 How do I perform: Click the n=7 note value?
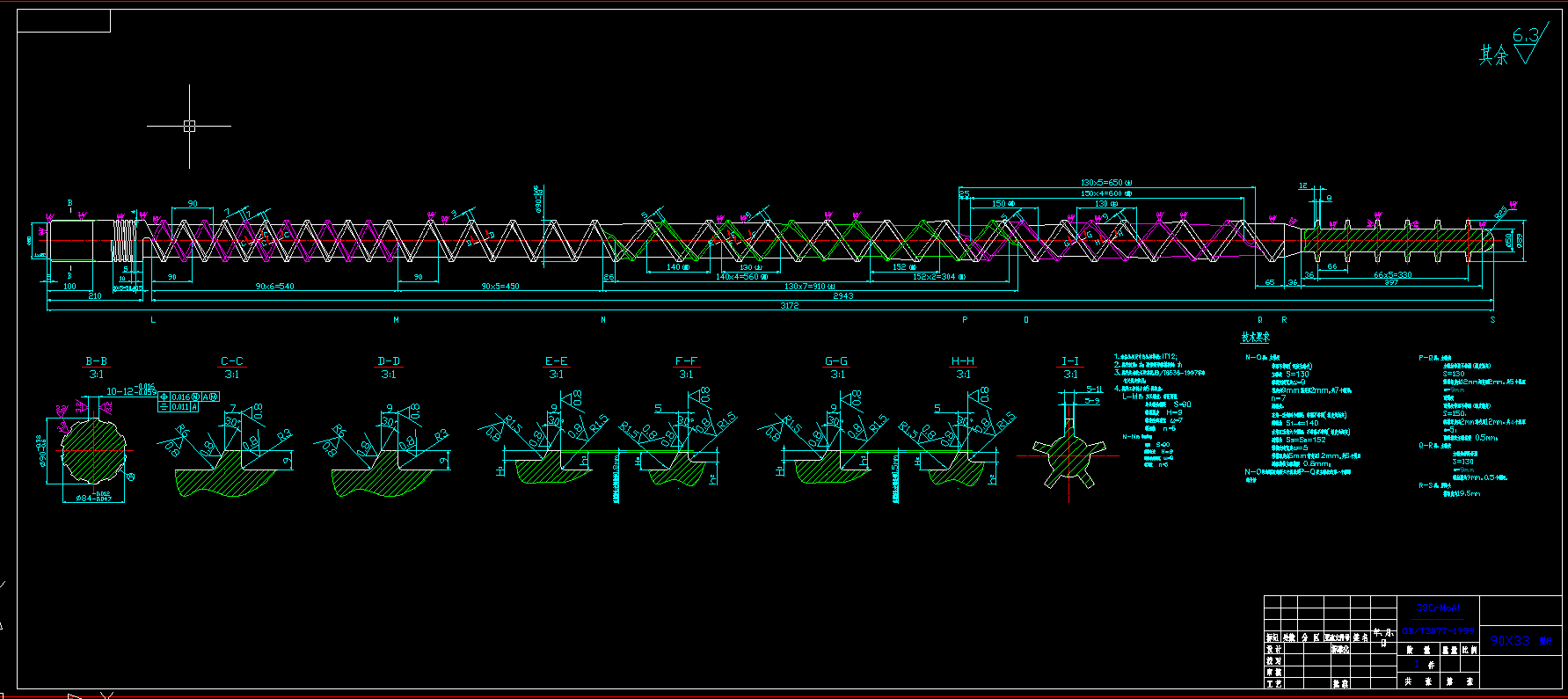1278,398
